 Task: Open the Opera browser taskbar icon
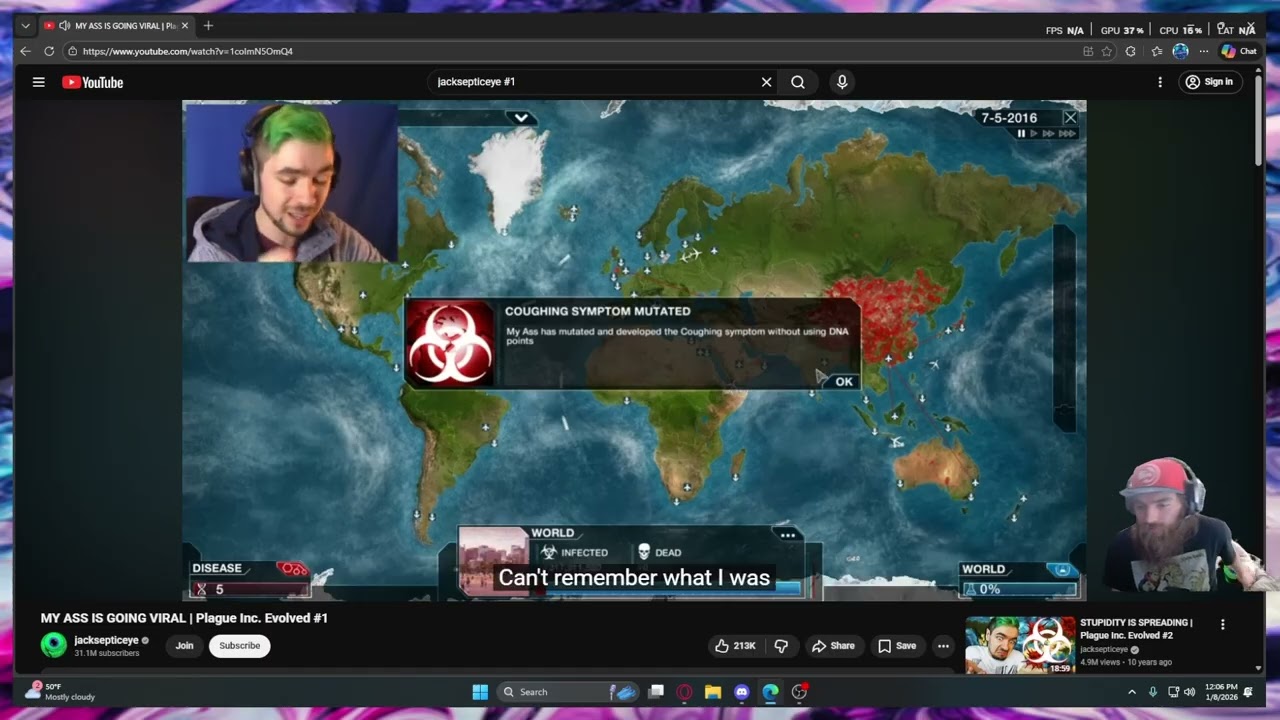tap(685, 691)
